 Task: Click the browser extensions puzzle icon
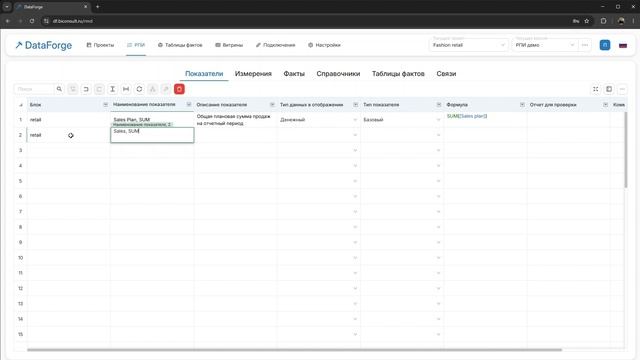603,21
